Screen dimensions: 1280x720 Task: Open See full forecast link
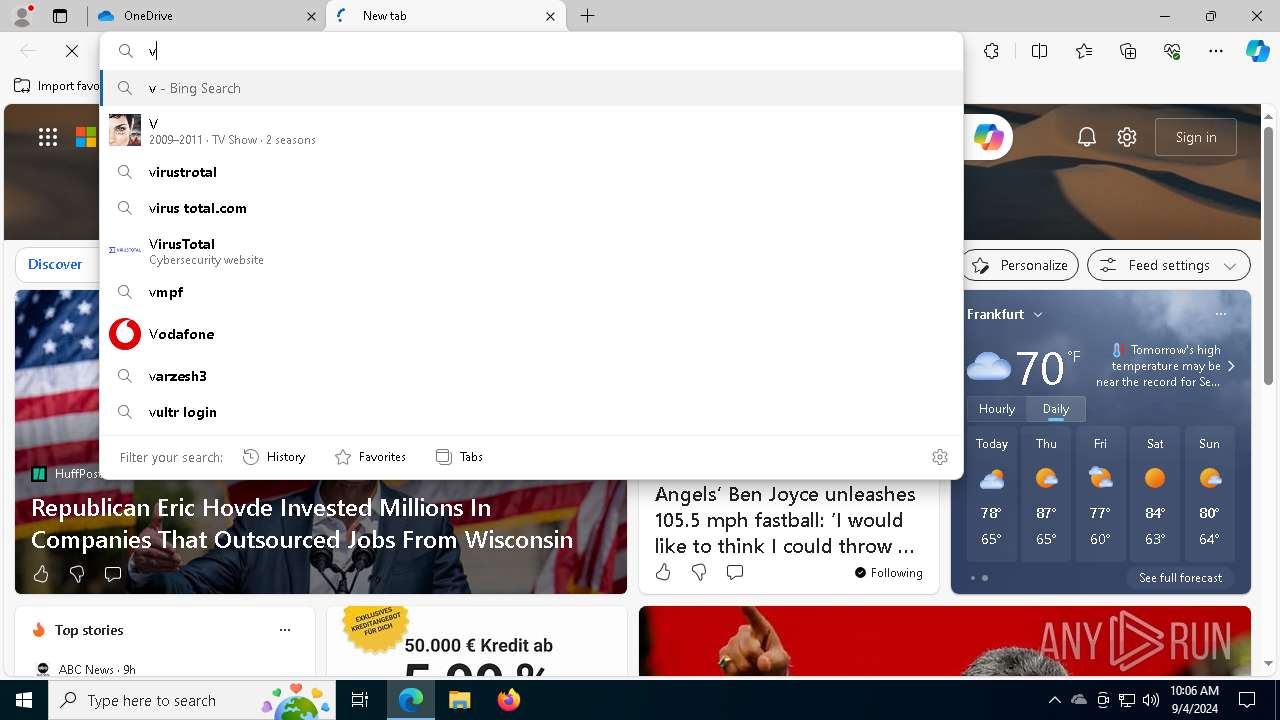coord(1180,578)
